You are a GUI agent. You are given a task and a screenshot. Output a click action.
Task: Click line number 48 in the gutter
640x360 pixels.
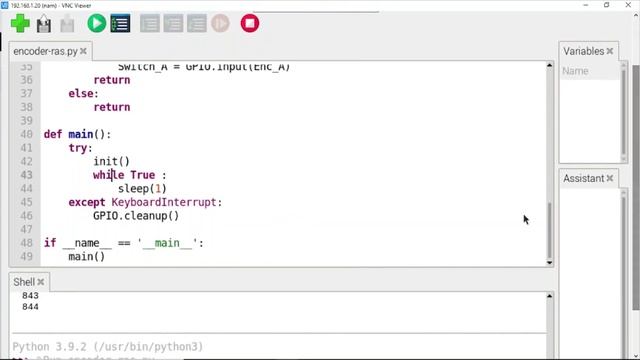tap(26, 243)
